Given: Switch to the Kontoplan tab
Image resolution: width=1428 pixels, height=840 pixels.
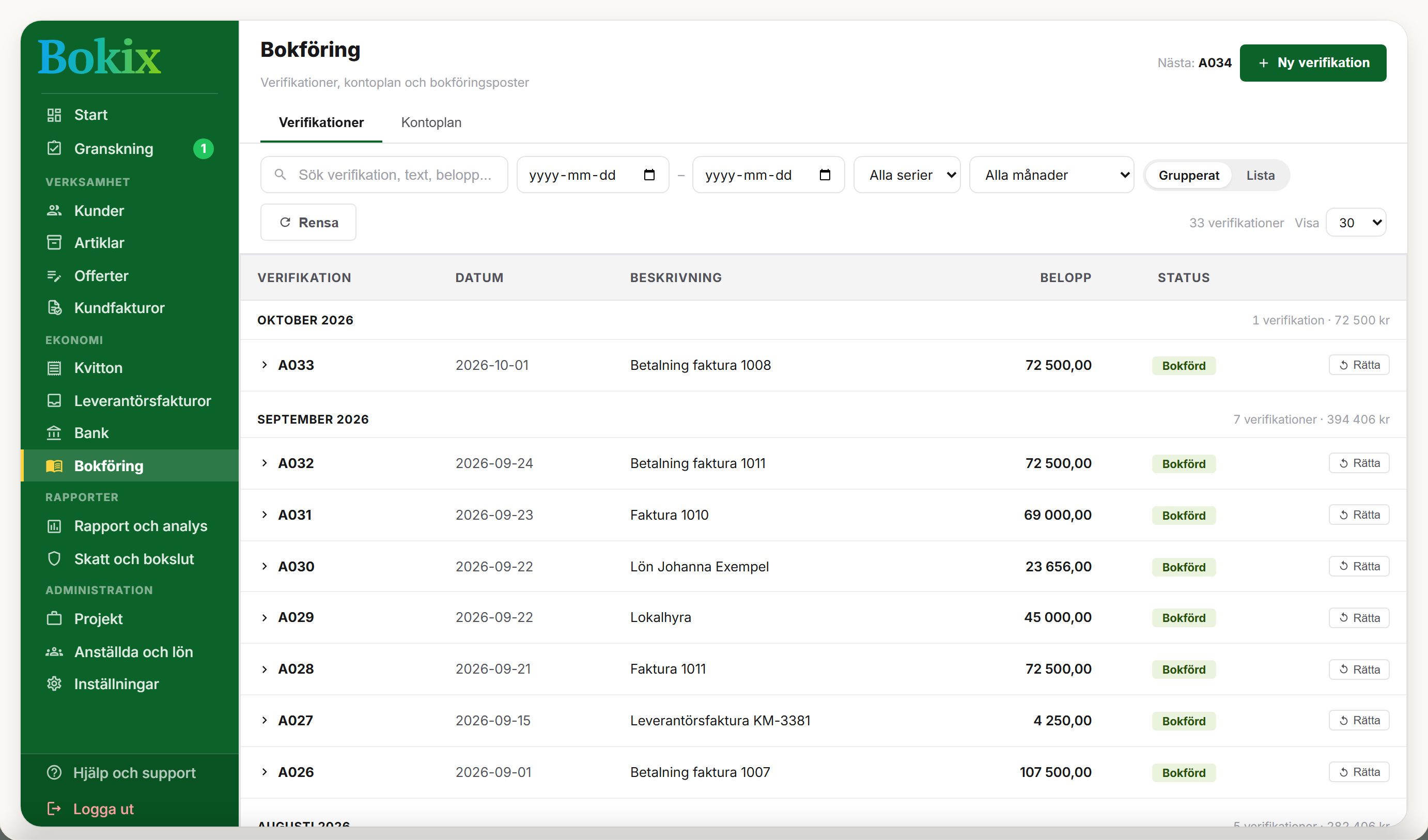Looking at the screenshot, I should (x=431, y=122).
